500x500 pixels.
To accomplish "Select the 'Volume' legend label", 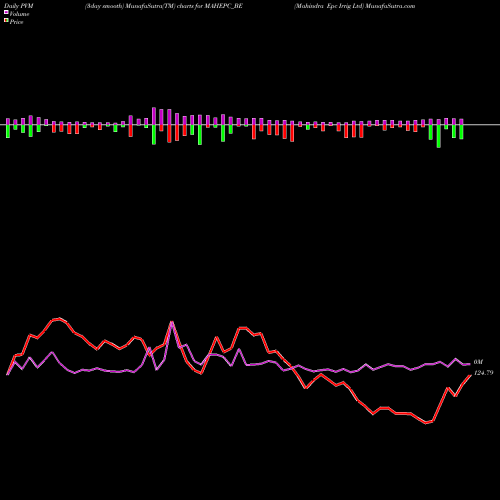I will tap(19, 14).
